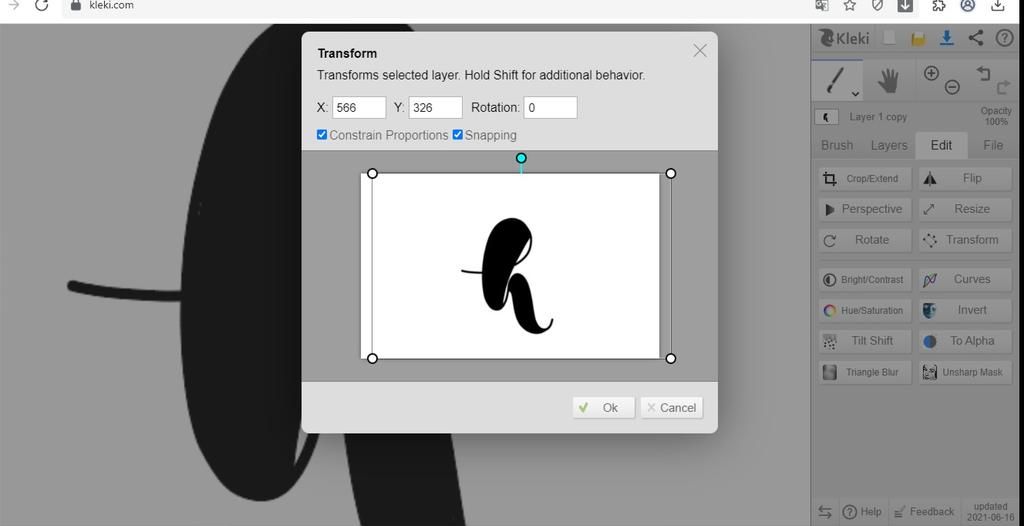Click the Opacity 100% label
Screen dimensions: 1024x526
click(x=996, y=116)
